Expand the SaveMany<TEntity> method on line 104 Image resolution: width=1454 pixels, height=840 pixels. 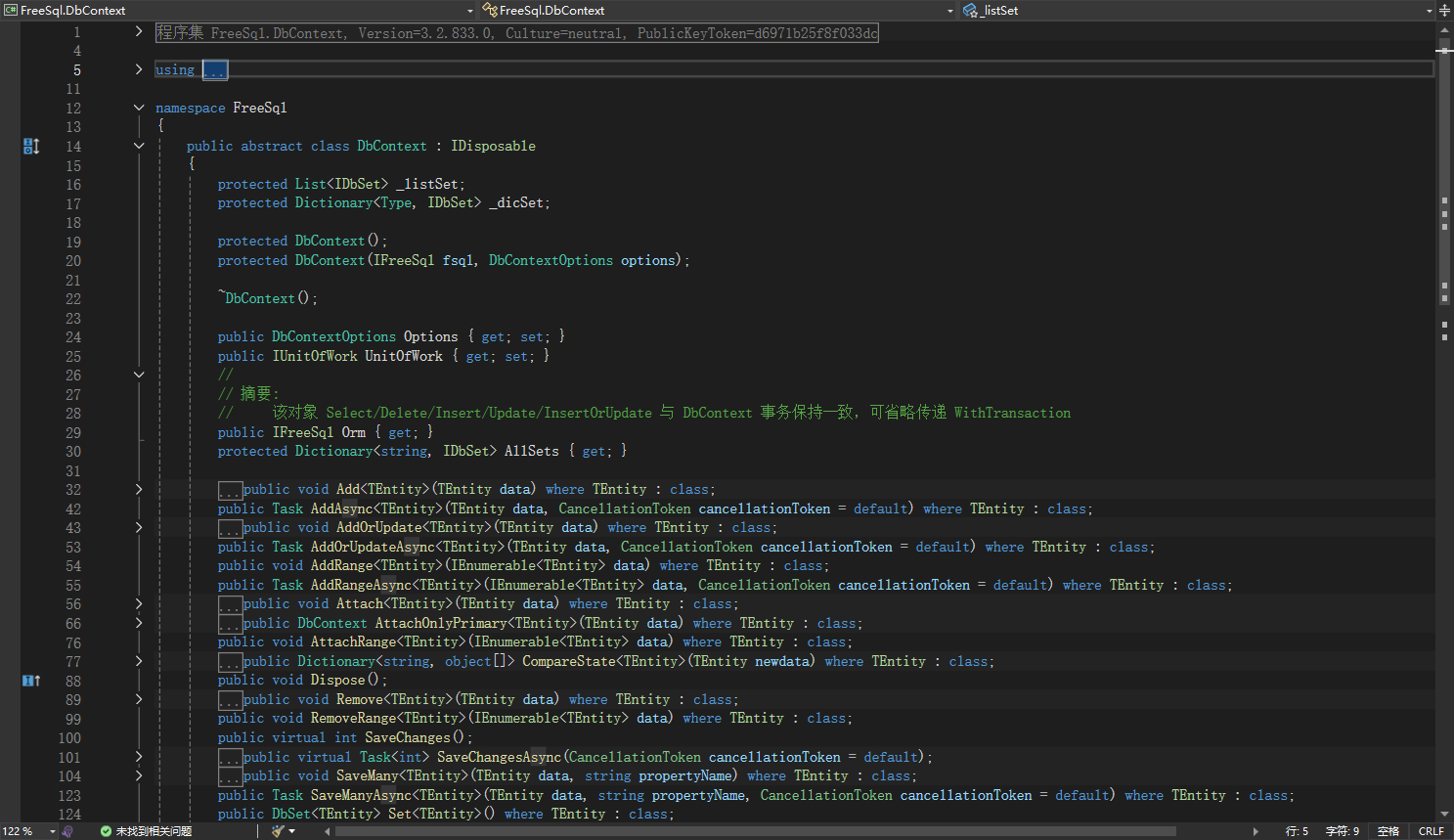139,775
